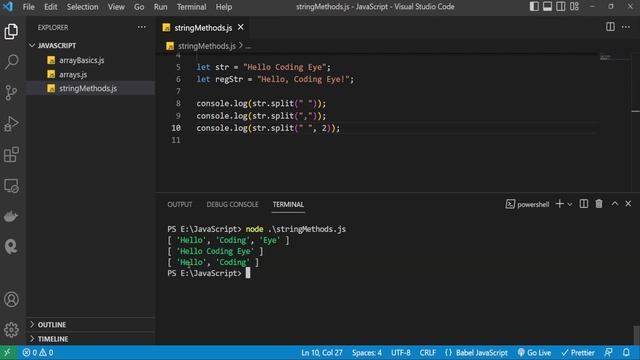Open the Go menu
The width and height of the screenshot is (640, 360).
click(139, 7)
